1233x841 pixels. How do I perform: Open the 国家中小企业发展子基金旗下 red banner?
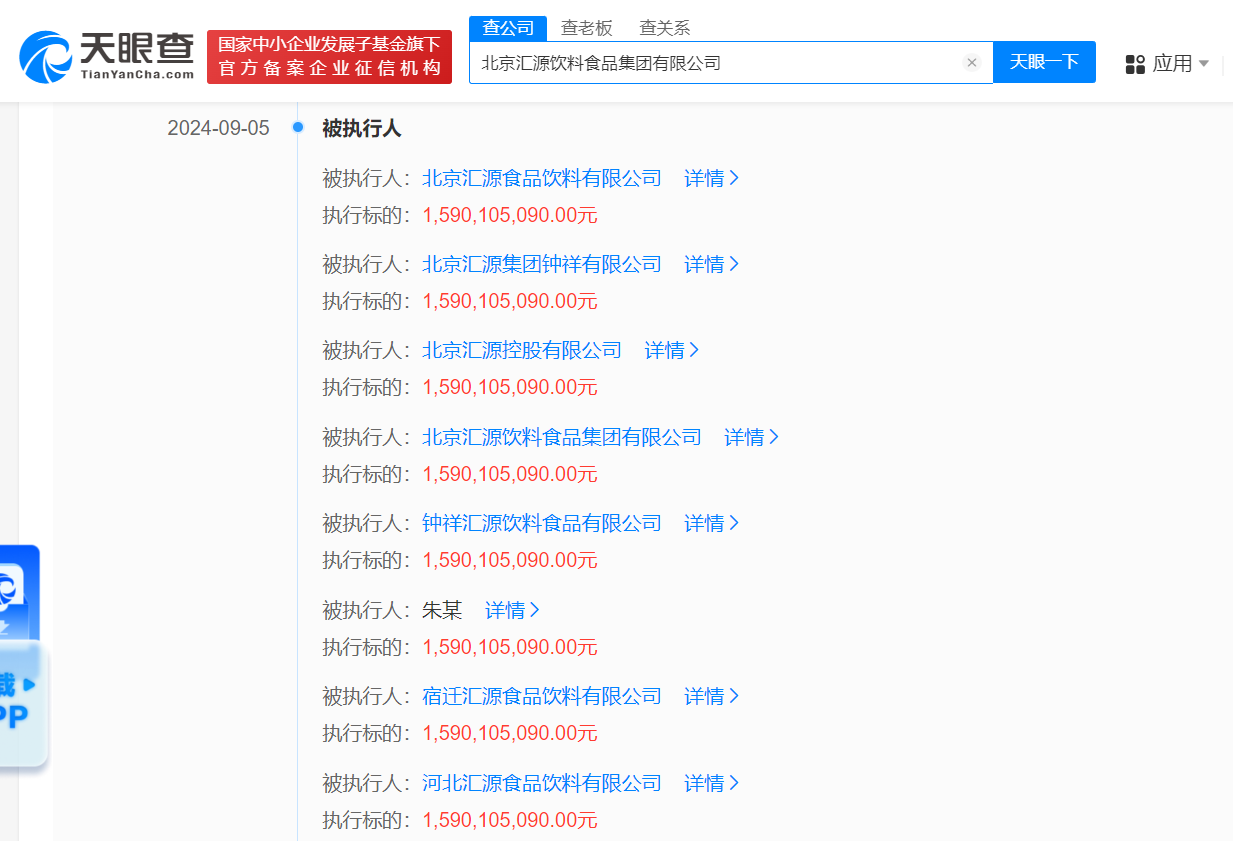[329, 57]
